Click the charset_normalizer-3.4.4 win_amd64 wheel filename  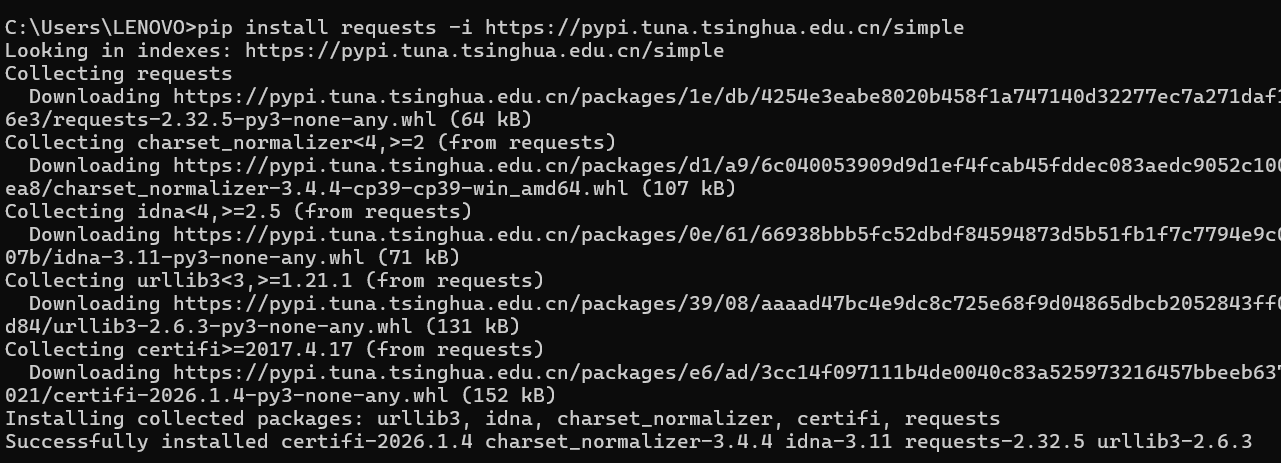coord(310,188)
